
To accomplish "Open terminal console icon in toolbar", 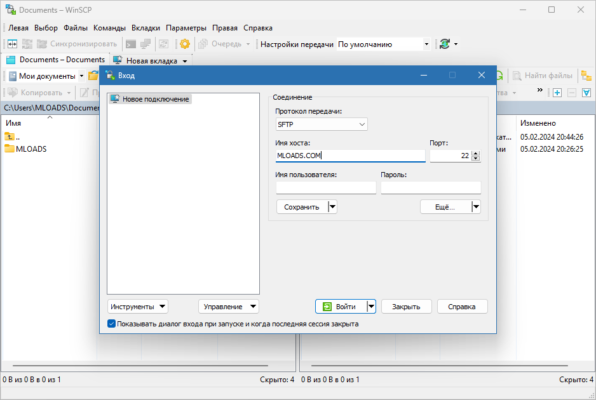I will [x=131, y=44].
